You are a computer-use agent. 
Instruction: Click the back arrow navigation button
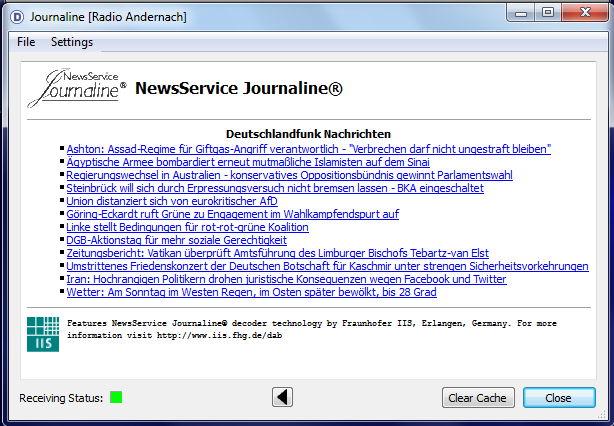[x=282, y=397]
